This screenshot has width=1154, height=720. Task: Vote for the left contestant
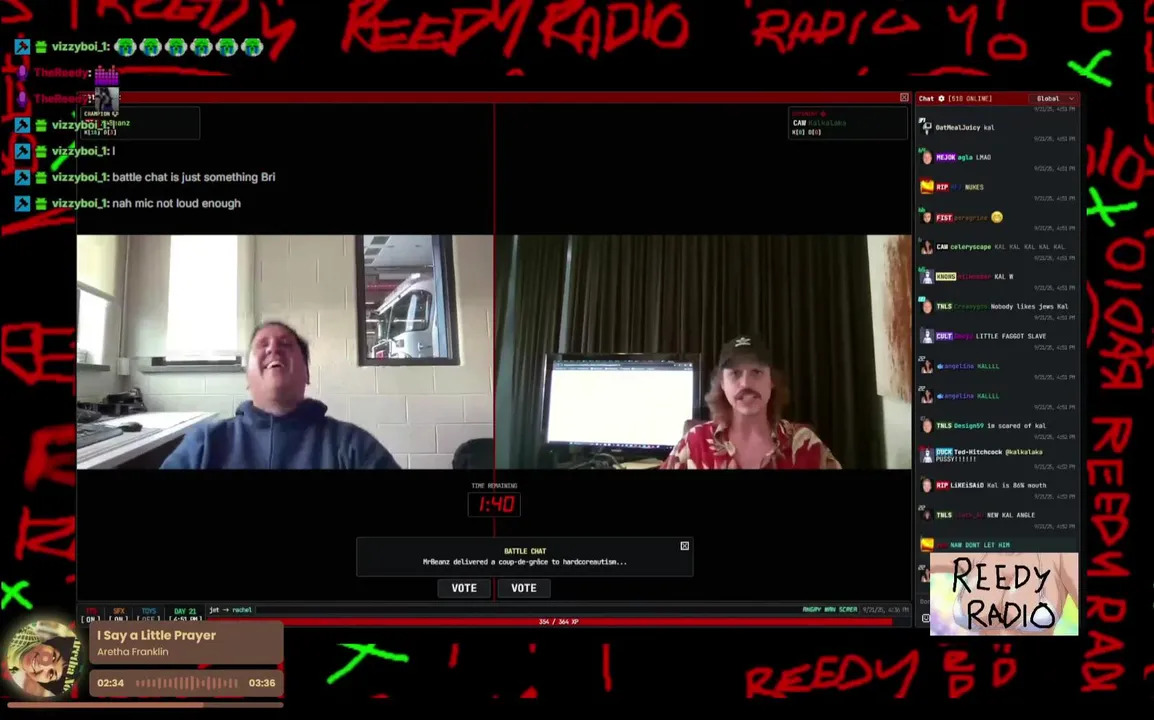(x=464, y=588)
